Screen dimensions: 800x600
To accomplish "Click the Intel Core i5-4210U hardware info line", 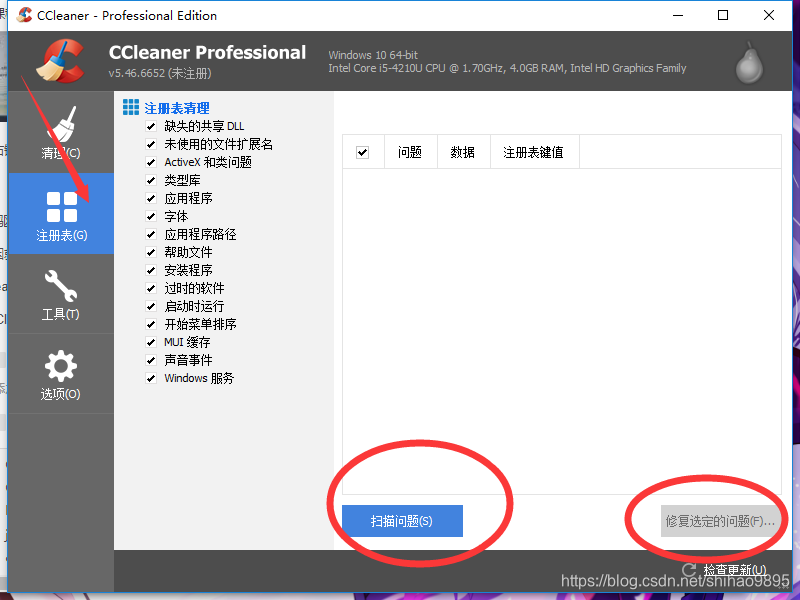I will click(x=507, y=68).
